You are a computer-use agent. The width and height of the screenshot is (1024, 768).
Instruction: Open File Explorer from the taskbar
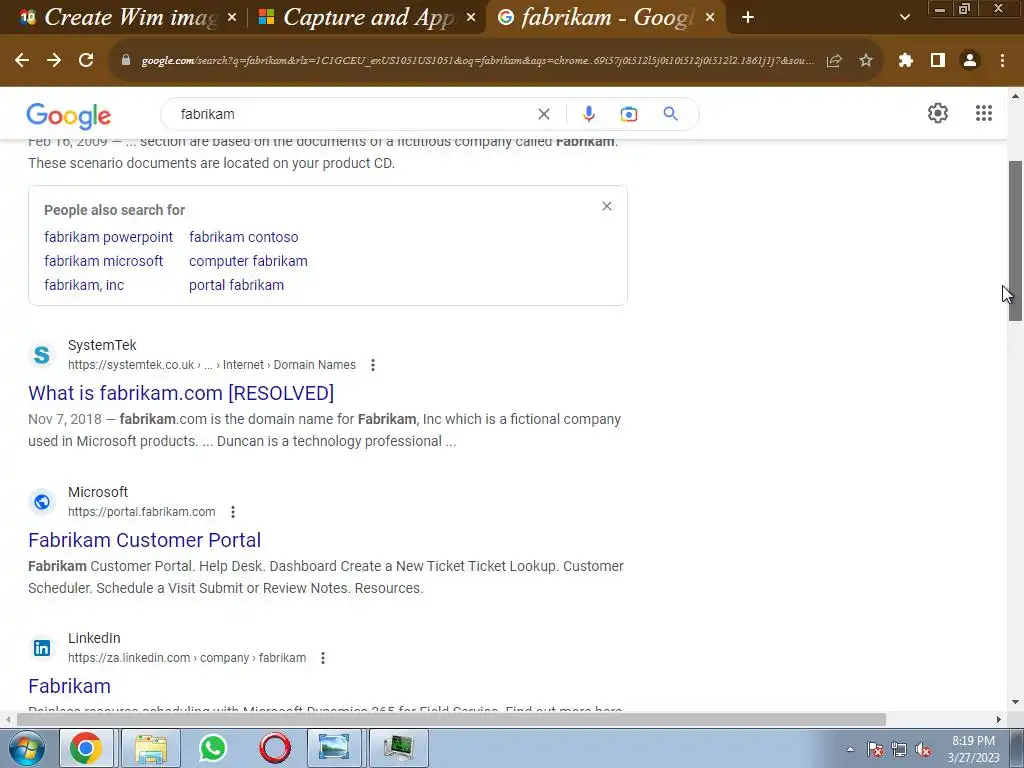click(x=151, y=748)
